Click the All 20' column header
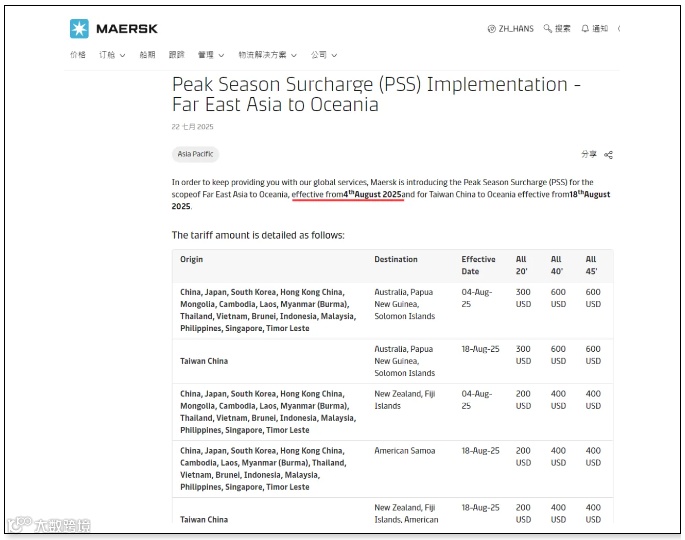The height and width of the screenshot is (540, 685). pyautogui.click(x=522, y=265)
